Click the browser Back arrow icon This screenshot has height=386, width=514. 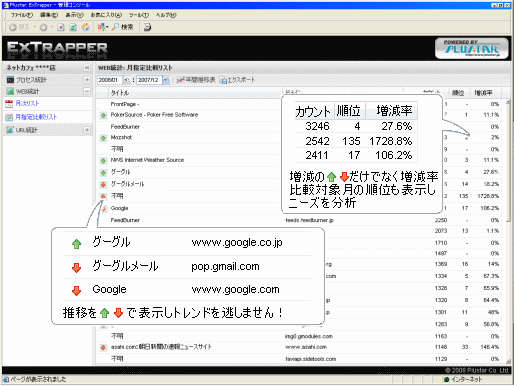point(13,27)
